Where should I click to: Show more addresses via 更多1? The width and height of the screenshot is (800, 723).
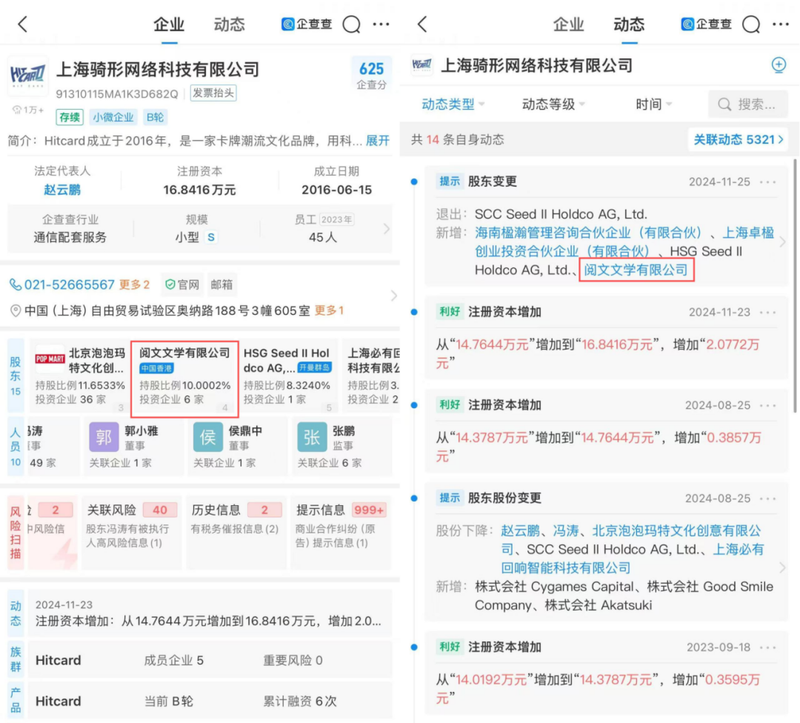(x=329, y=310)
